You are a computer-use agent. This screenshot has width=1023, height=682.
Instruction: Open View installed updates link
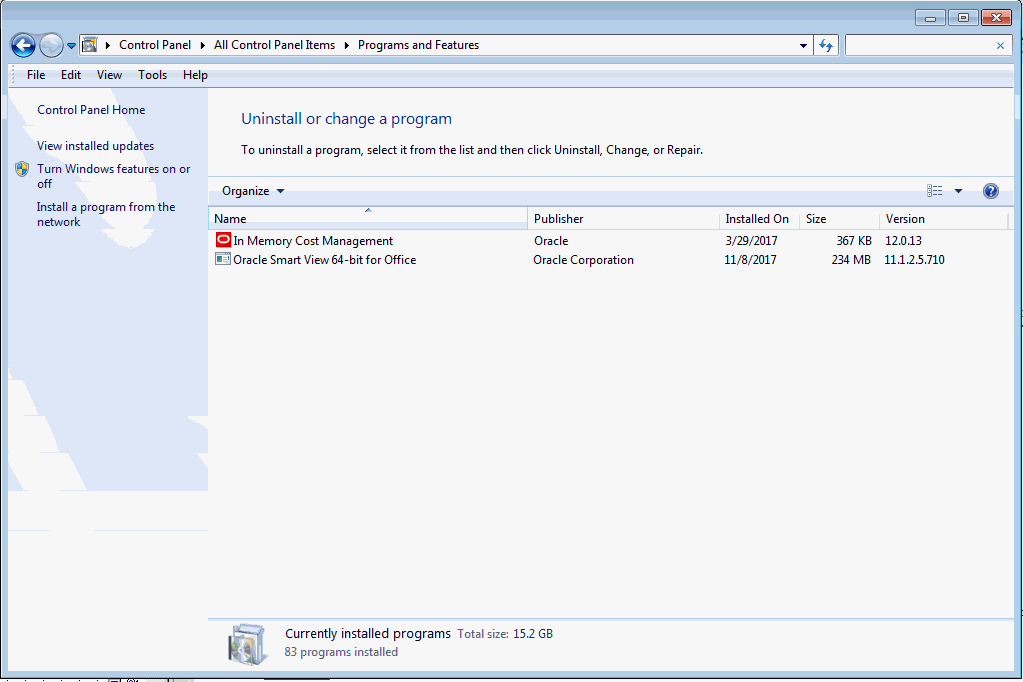click(95, 146)
